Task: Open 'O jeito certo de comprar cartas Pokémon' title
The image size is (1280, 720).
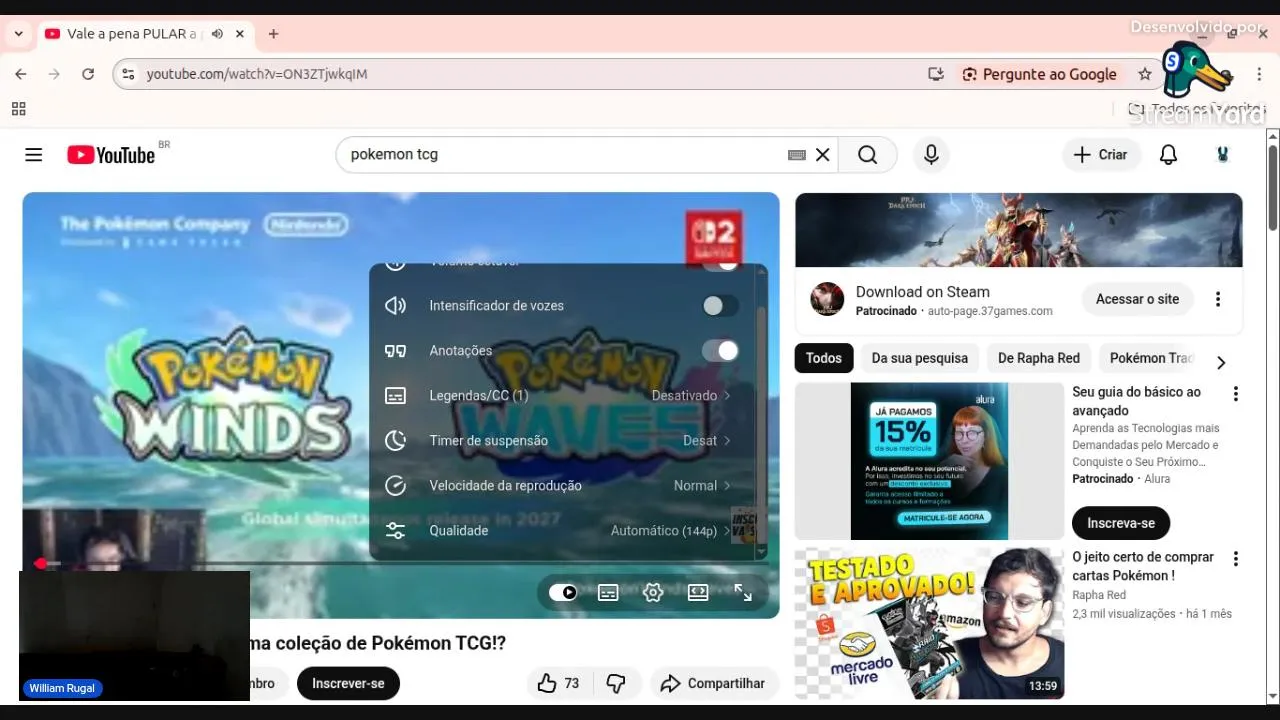Action: tap(1143, 566)
